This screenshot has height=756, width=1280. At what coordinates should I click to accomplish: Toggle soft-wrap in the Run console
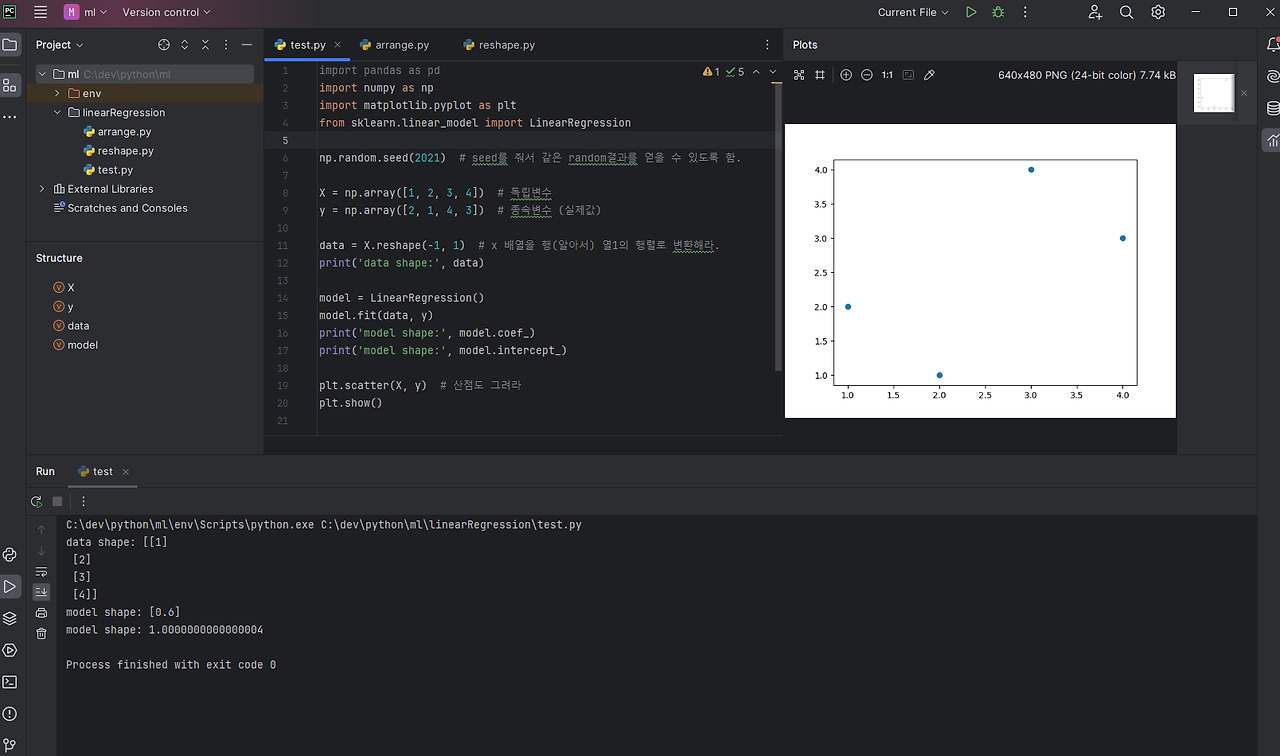(x=41, y=572)
